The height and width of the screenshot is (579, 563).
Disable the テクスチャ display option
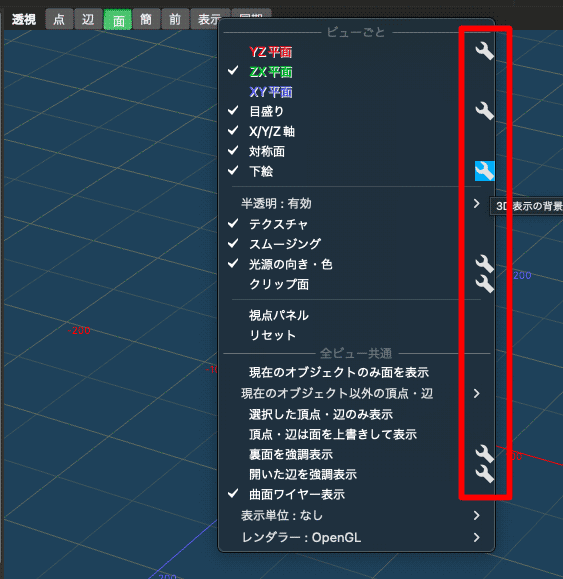278,224
